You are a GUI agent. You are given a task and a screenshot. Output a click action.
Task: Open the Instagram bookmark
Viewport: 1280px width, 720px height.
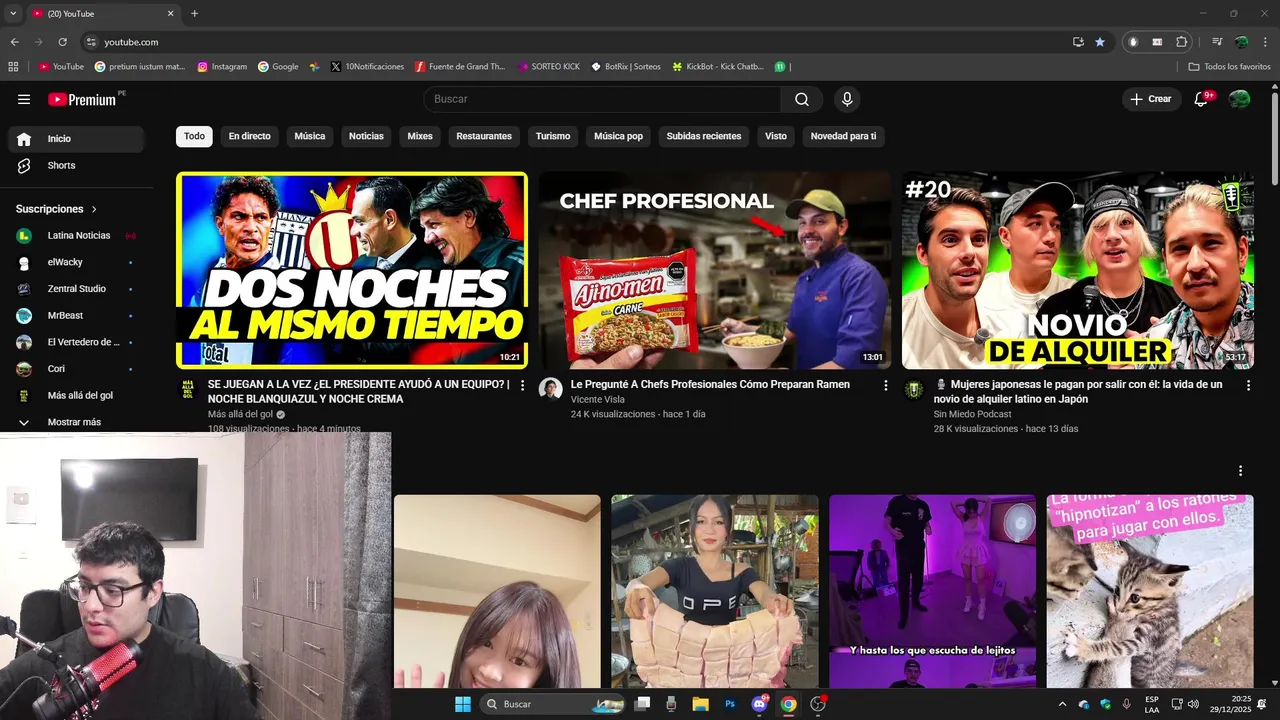pyautogui.click(x=222, y=67)
